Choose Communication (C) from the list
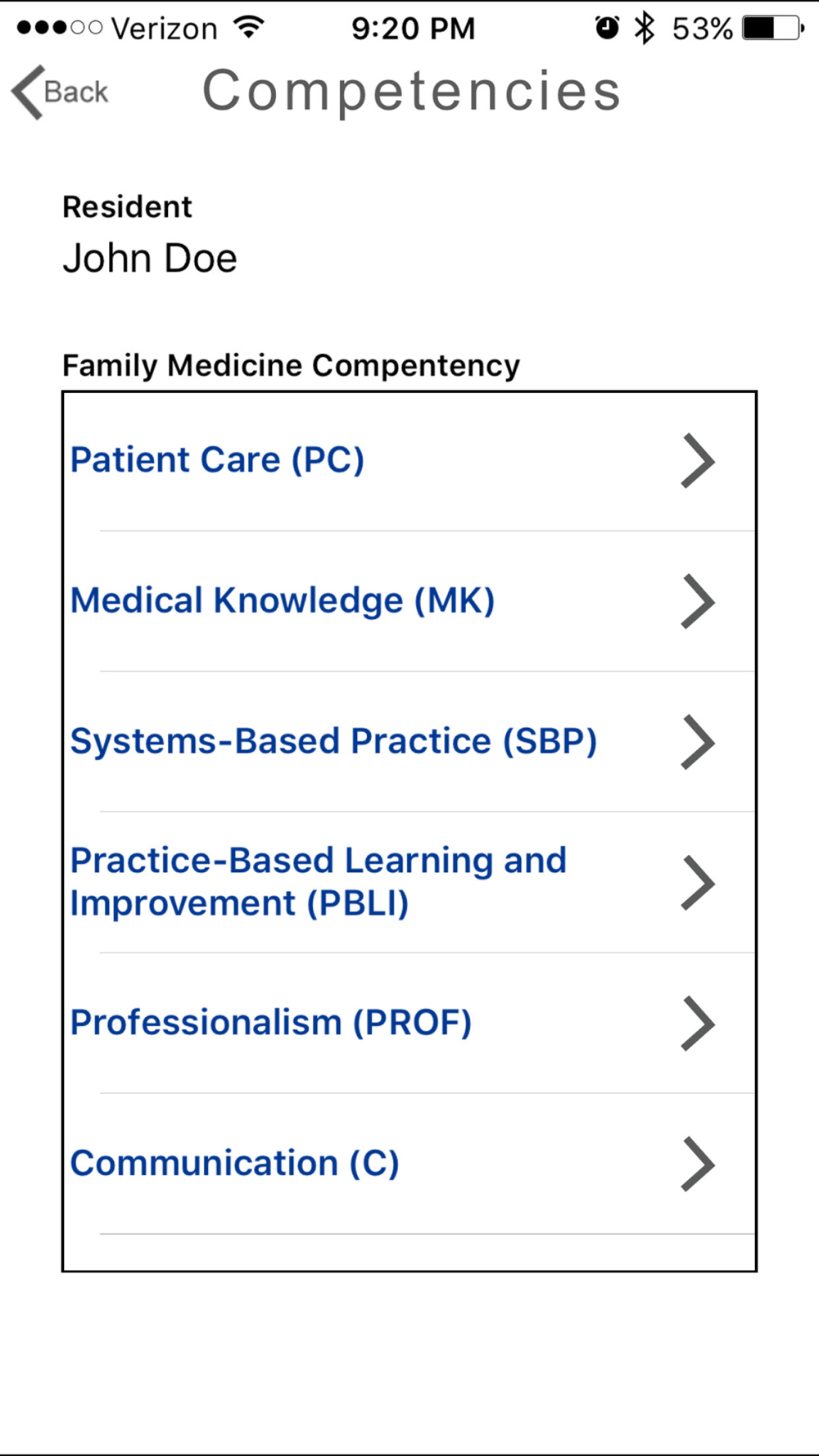 234,1164
